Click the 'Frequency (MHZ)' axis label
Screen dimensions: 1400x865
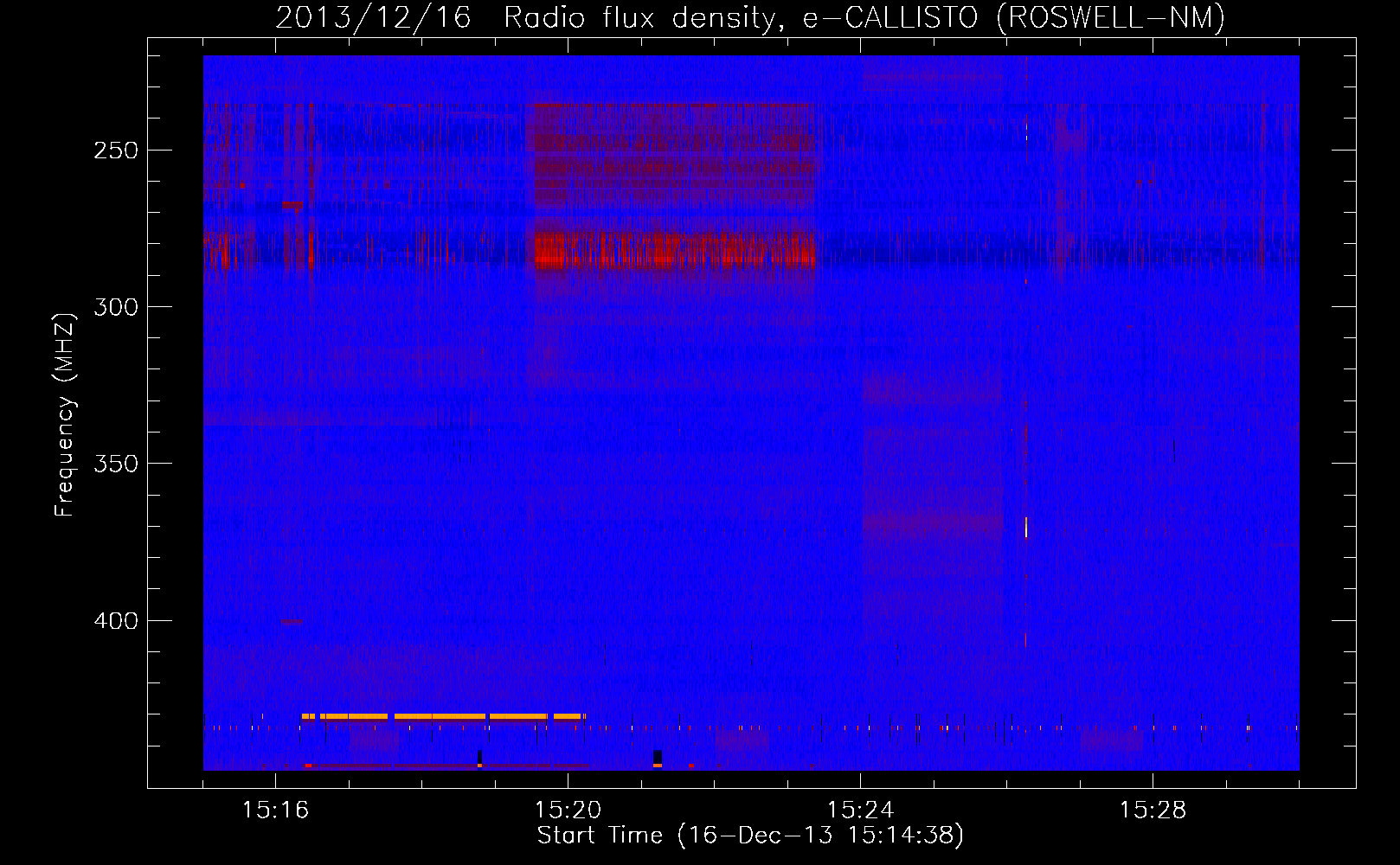[x=65, y=415]
